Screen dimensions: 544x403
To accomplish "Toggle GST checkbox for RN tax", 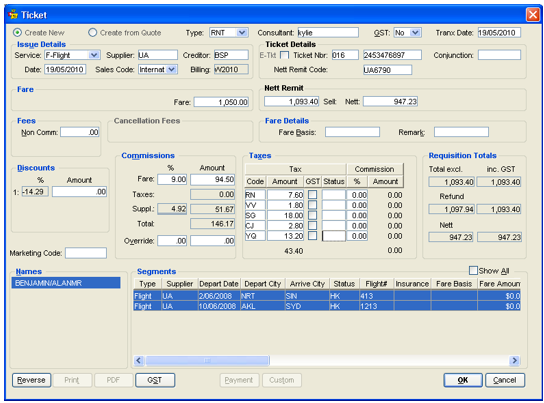I will 313,195.
